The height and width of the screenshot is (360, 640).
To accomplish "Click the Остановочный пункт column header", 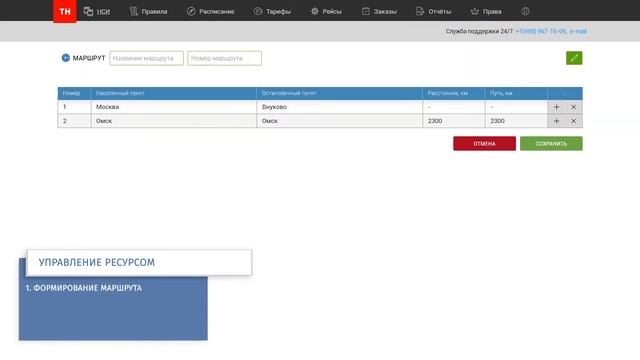I will click(x=340, y=93).
